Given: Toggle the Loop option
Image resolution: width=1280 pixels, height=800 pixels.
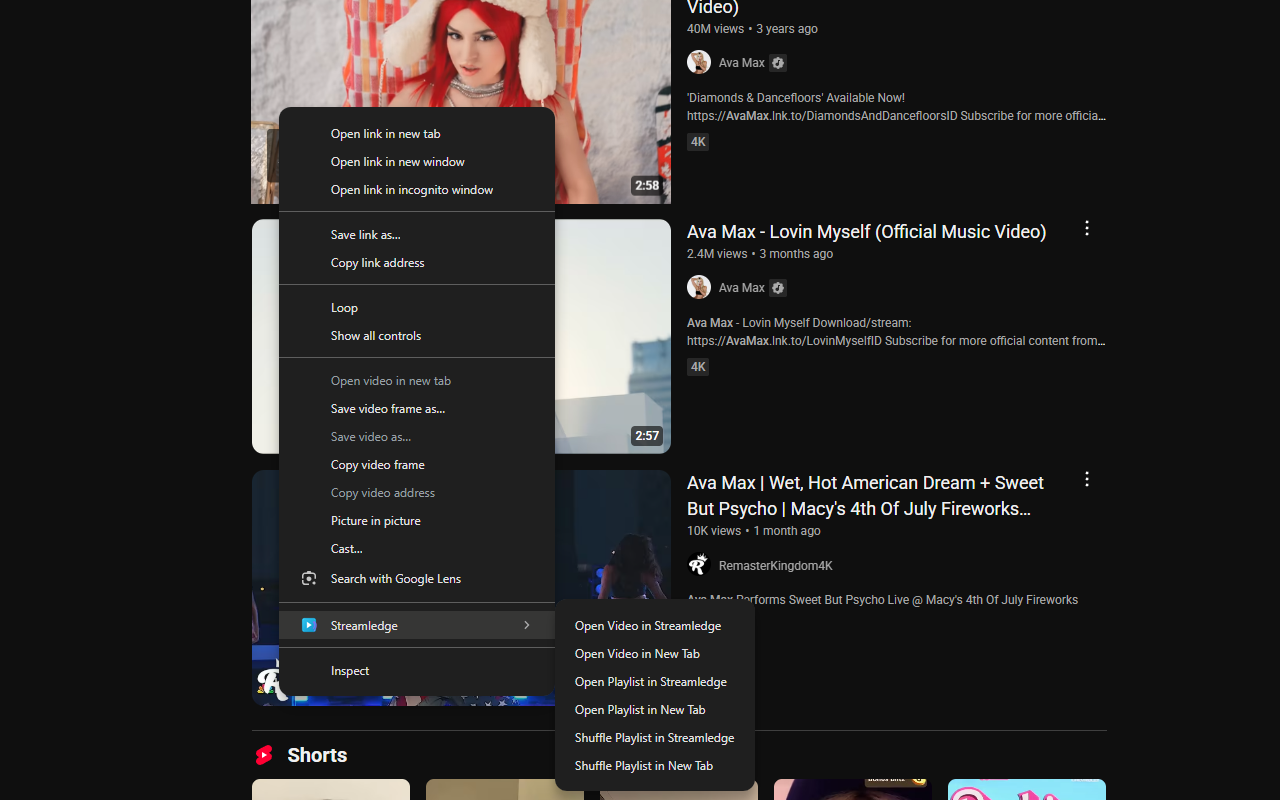Looking at the screenshot, I should 417,308.
